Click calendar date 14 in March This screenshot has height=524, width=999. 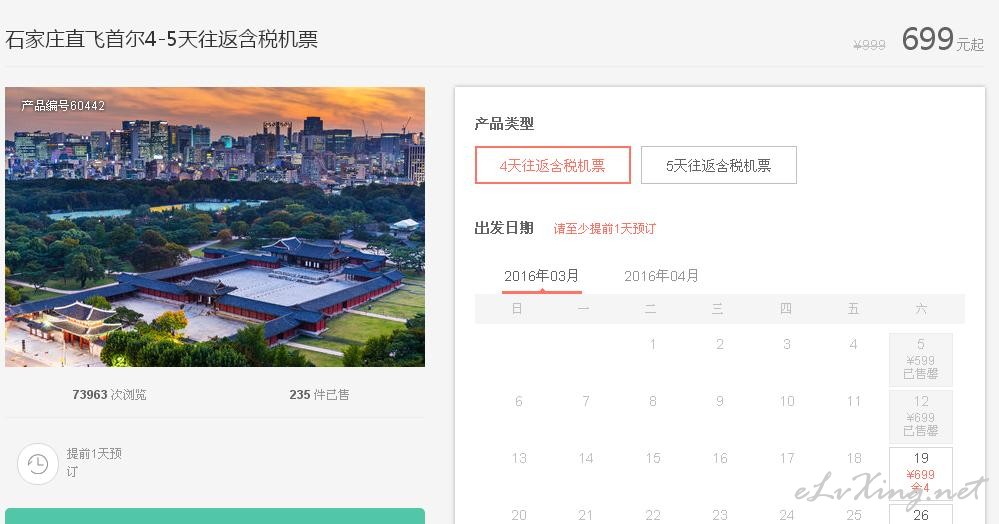click(x=586, y=458)
